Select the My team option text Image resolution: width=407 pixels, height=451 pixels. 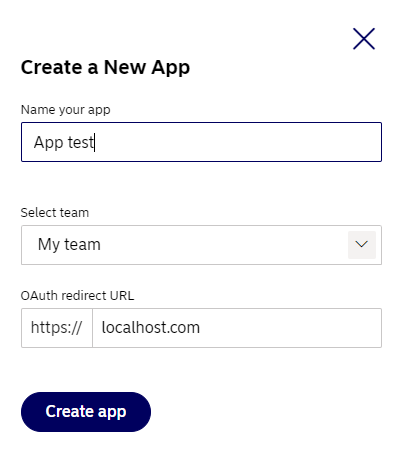(69, 245)
